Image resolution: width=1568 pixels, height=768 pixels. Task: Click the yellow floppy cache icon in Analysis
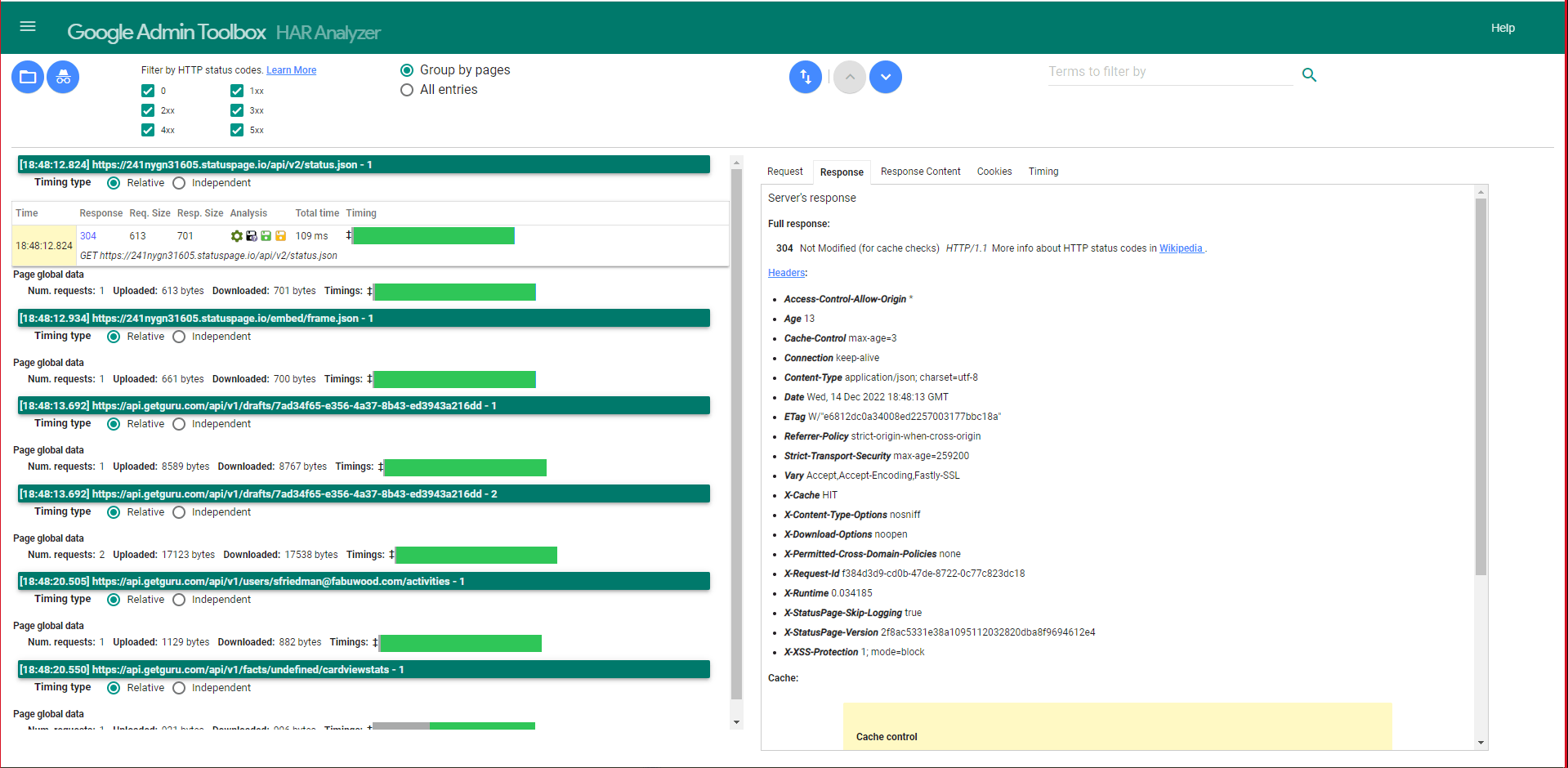click(280, 235)
